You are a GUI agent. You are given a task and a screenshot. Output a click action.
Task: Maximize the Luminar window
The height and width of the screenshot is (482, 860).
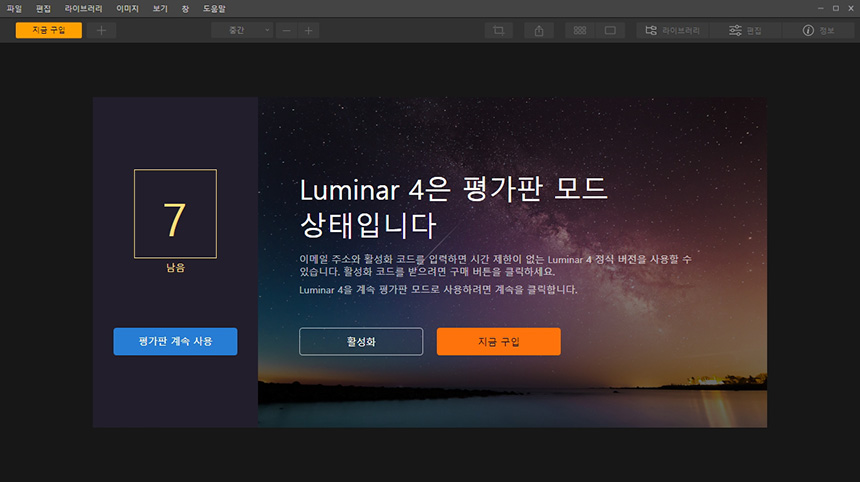836,8
